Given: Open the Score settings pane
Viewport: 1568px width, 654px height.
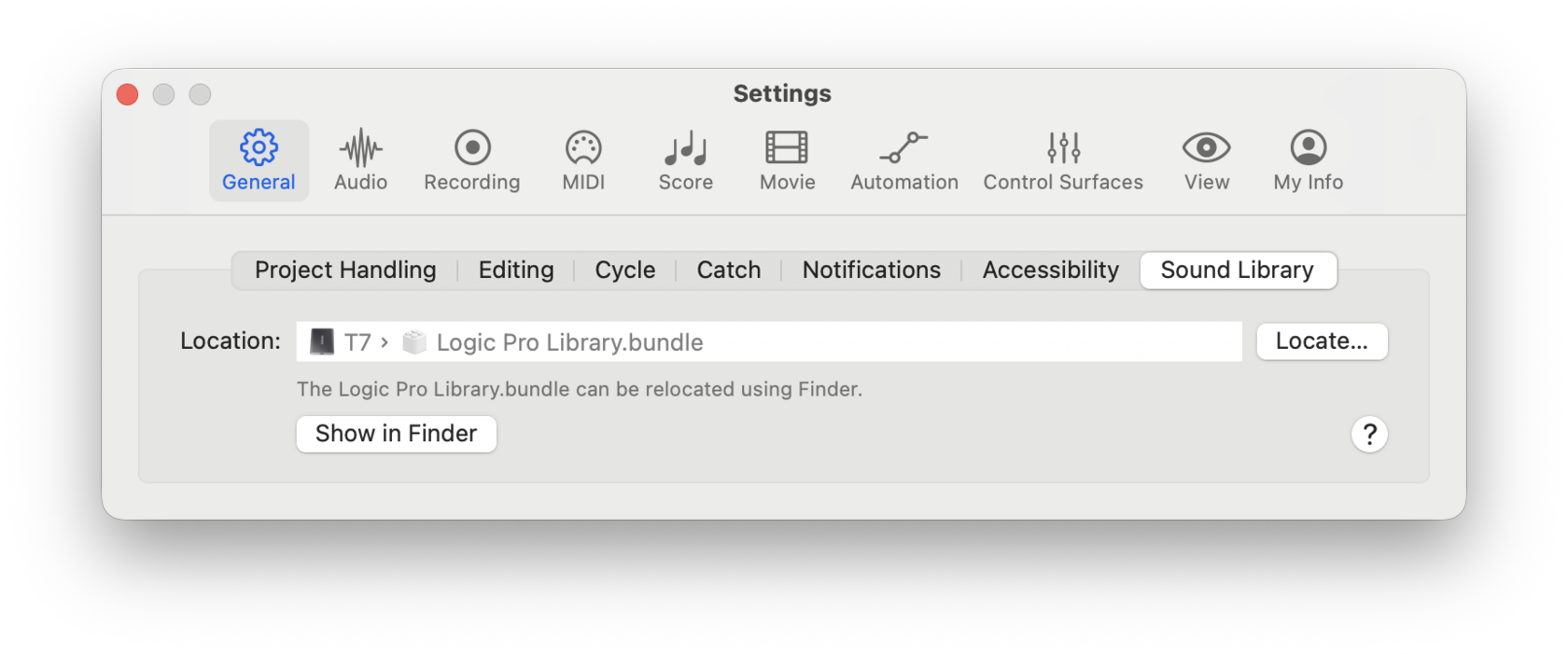Looking at the screenshot, I should pyautogui.click(x=685, y=160).
